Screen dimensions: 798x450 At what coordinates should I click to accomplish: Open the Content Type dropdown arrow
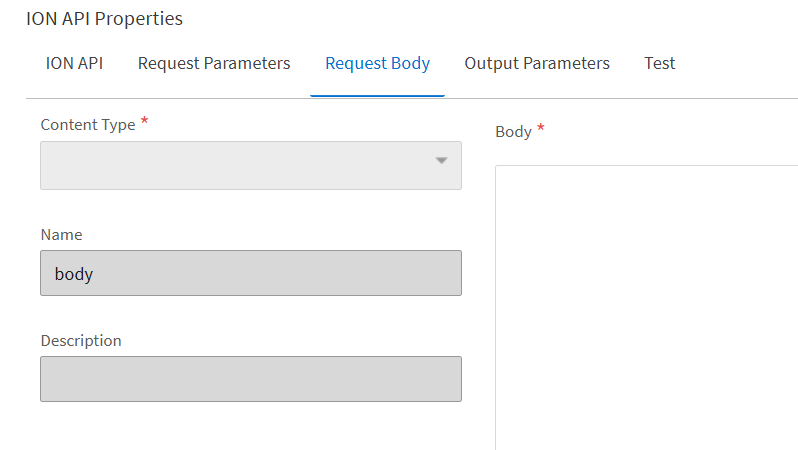(x=441, y=161)
